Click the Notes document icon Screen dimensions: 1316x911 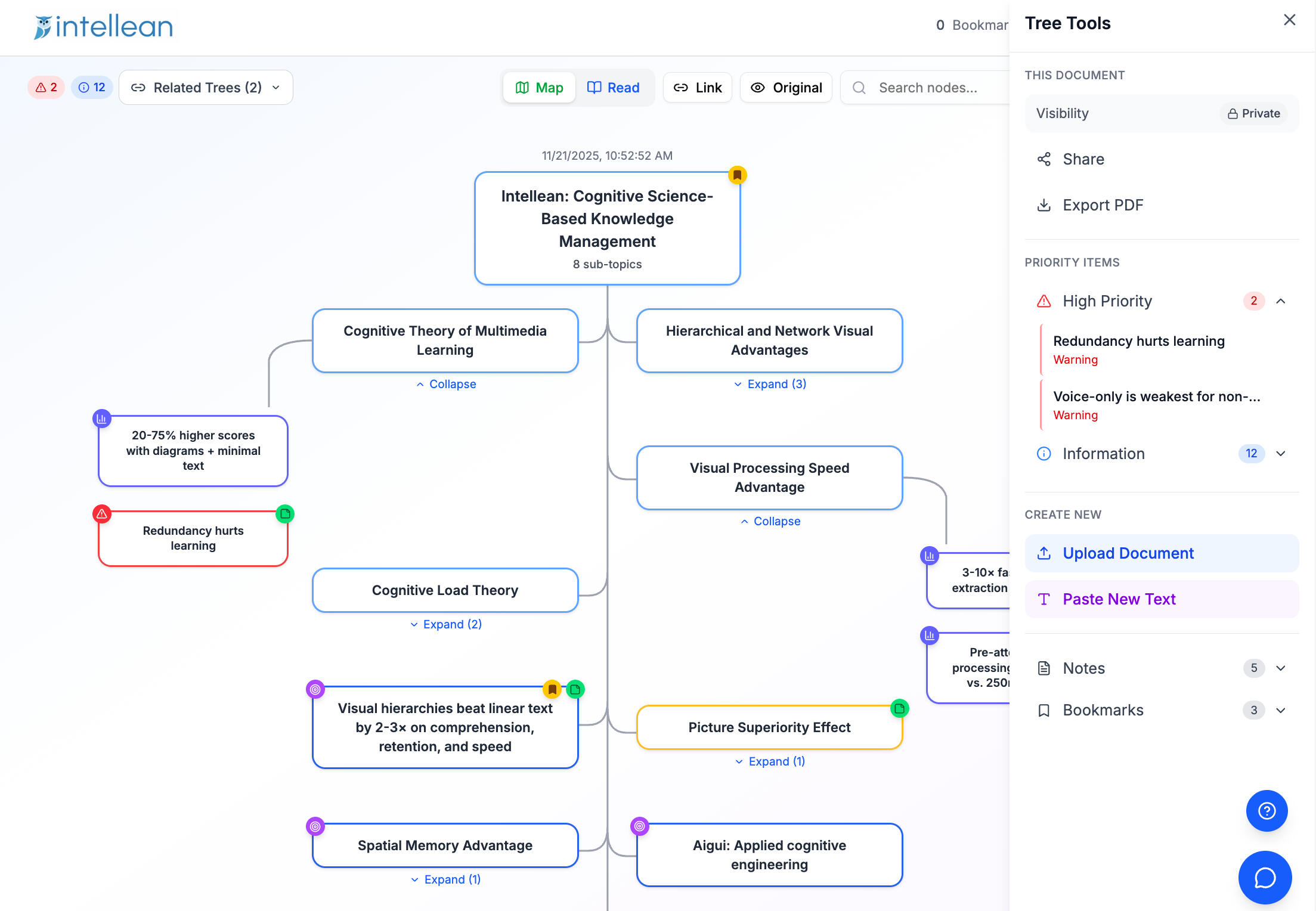click(x=1043, y=668)
